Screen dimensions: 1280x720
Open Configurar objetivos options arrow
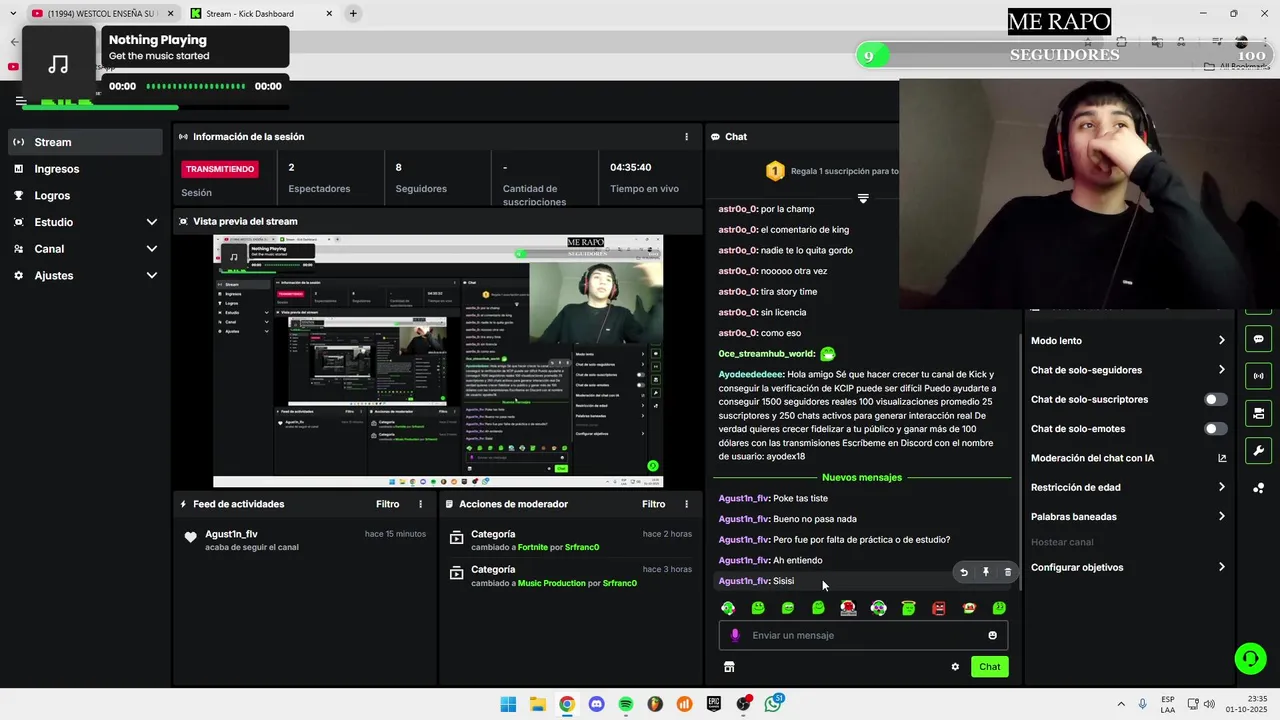(1222, 567)
